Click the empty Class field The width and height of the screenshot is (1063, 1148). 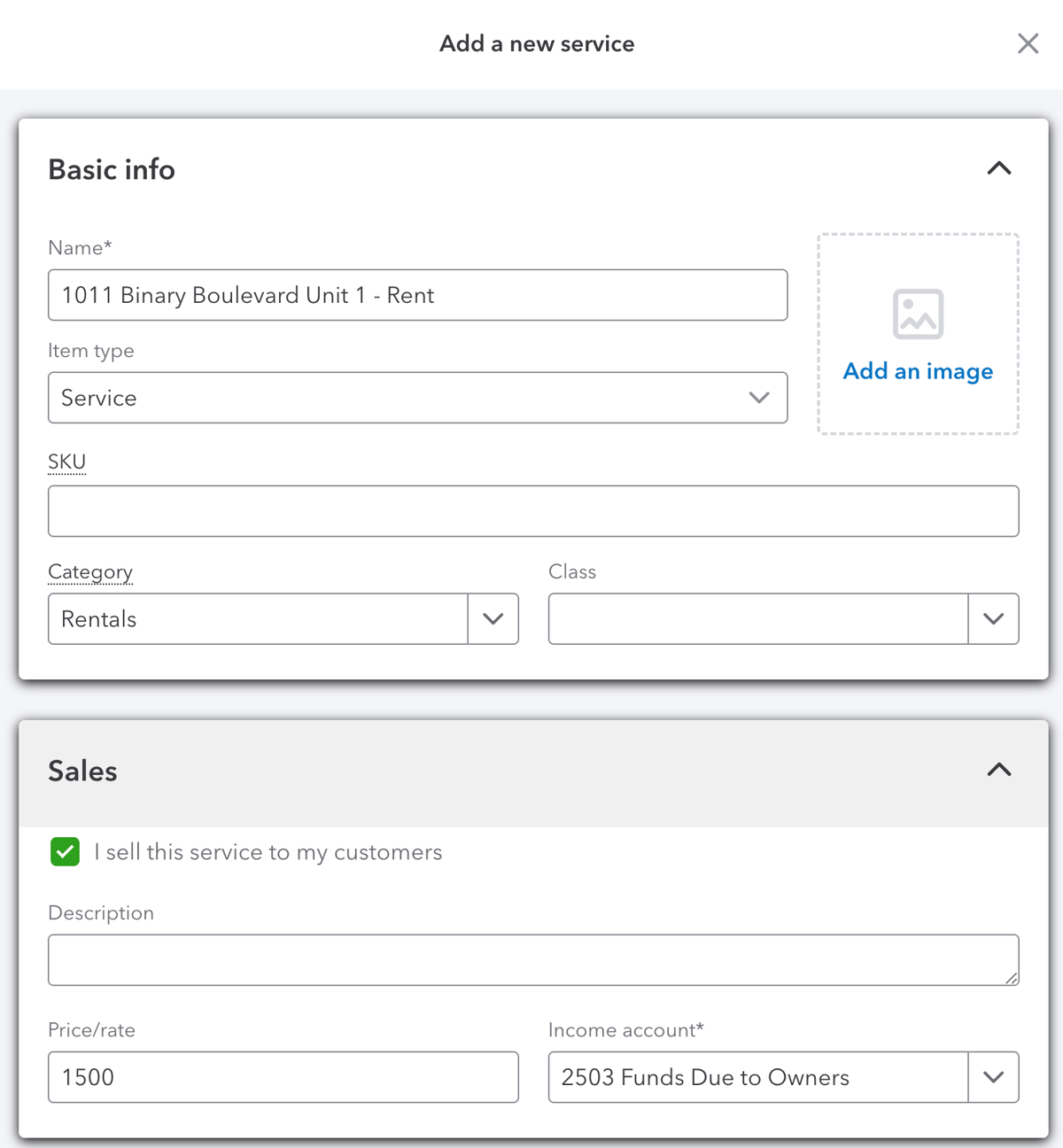coord(757,619)
